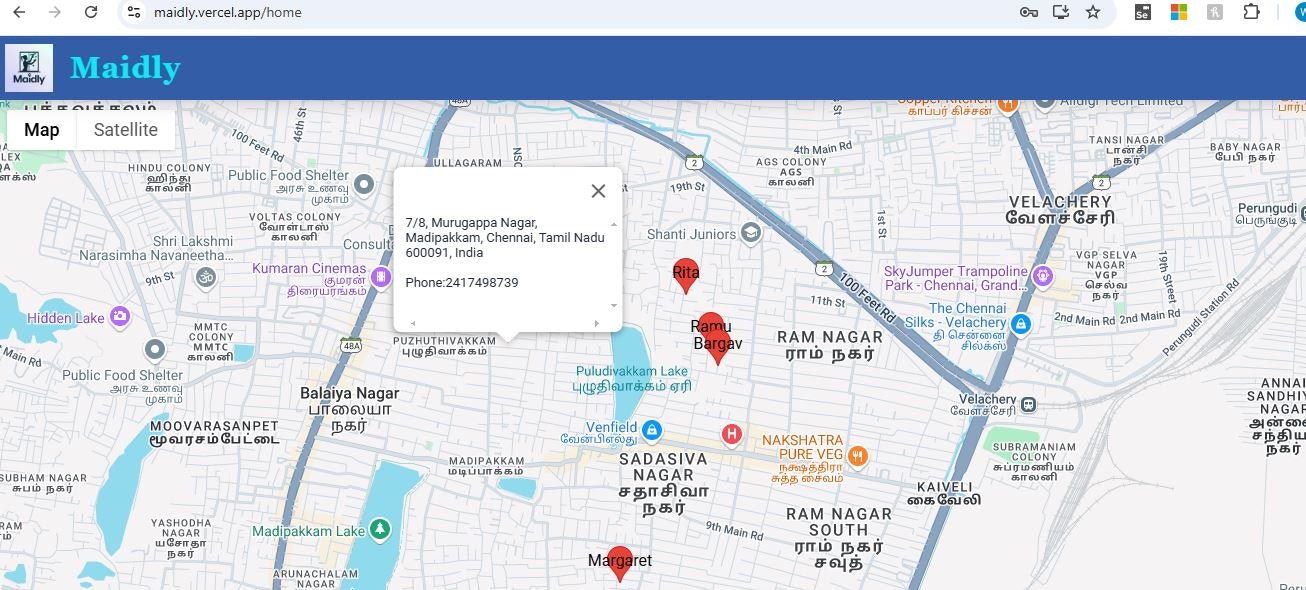This screenshot has height=590, width=1306.
Task: Click the Shri Lakshmi Narasimha temple icon
Action: coord(207,275)
